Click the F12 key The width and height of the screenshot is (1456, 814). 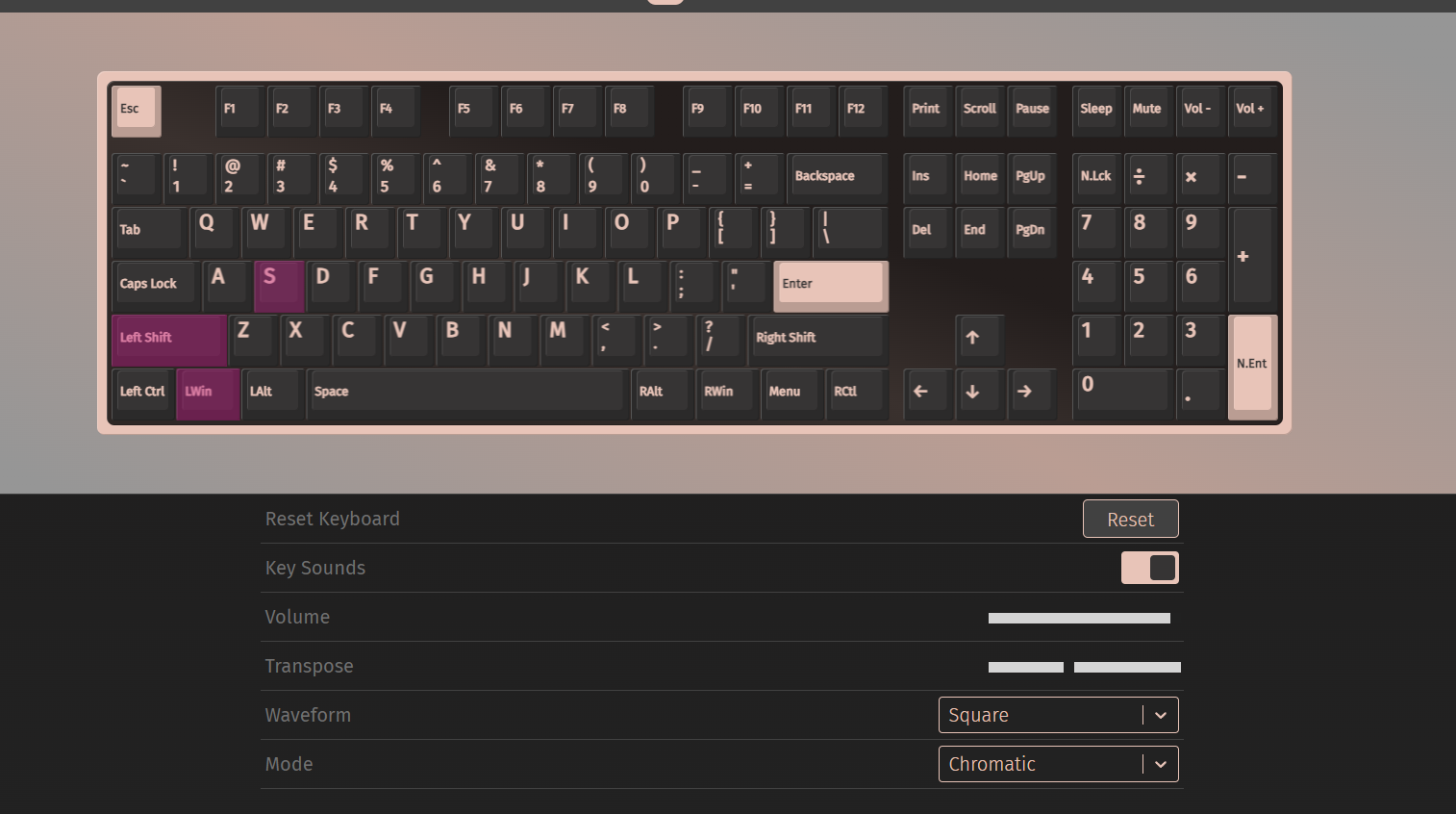pyautogui.click(x=864, y=111)
